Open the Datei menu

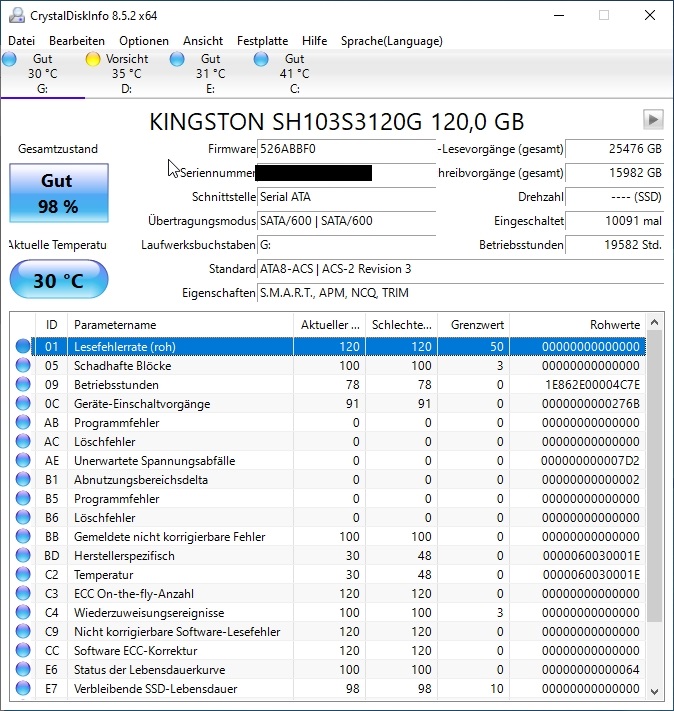21,41
